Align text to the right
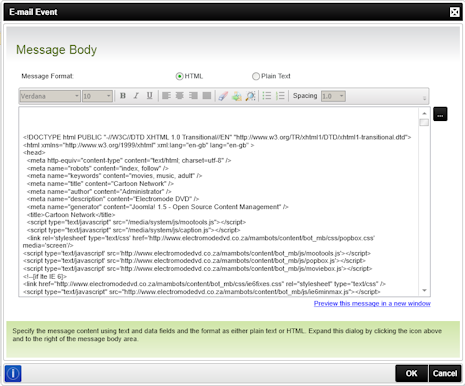The image size is (465, 386). pyautogui.click(x=193, y=96)
